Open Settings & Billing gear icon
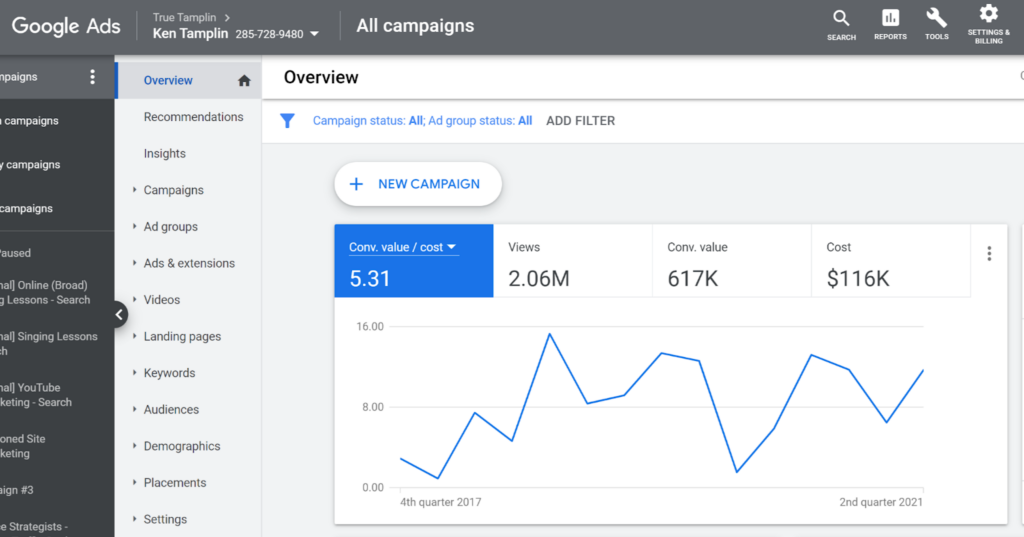Screen dimensions: 1024x537 [x=988, y=24]
